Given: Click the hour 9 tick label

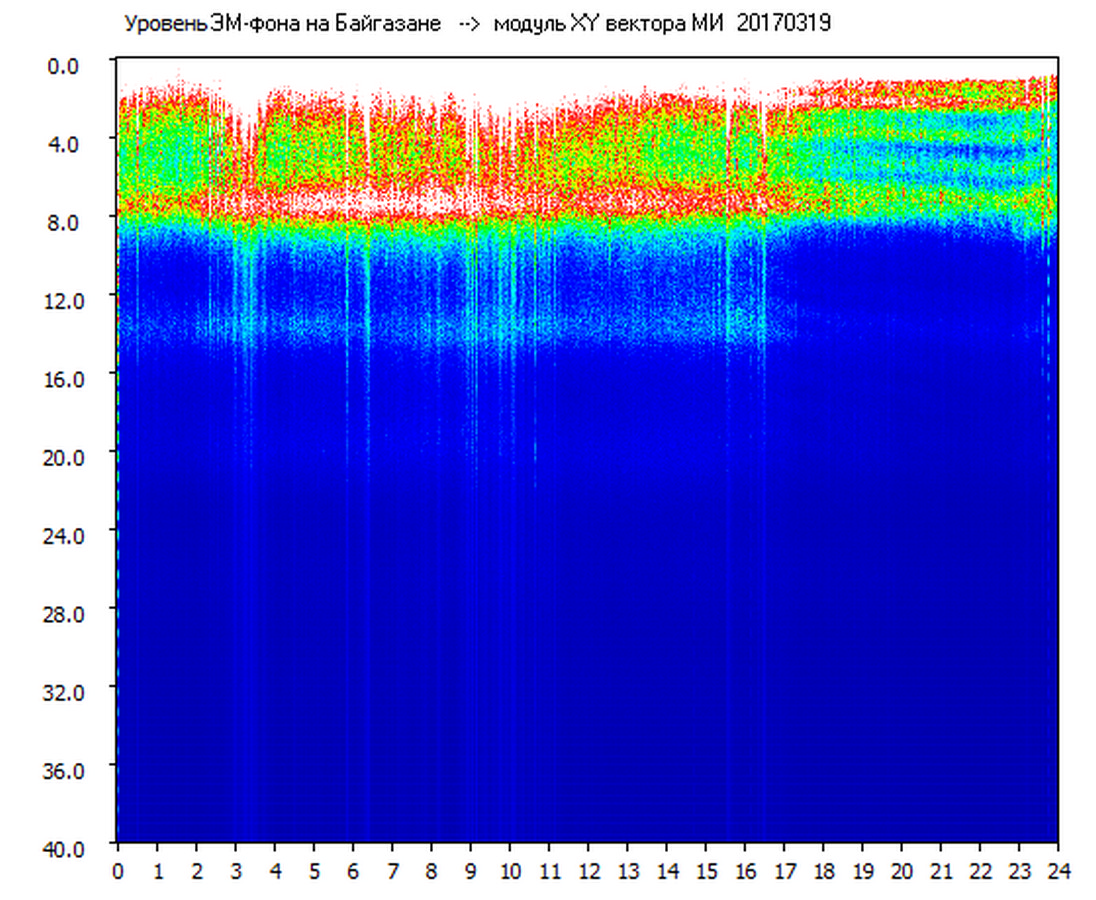Looking at the screenshot, I should (471, 871).
